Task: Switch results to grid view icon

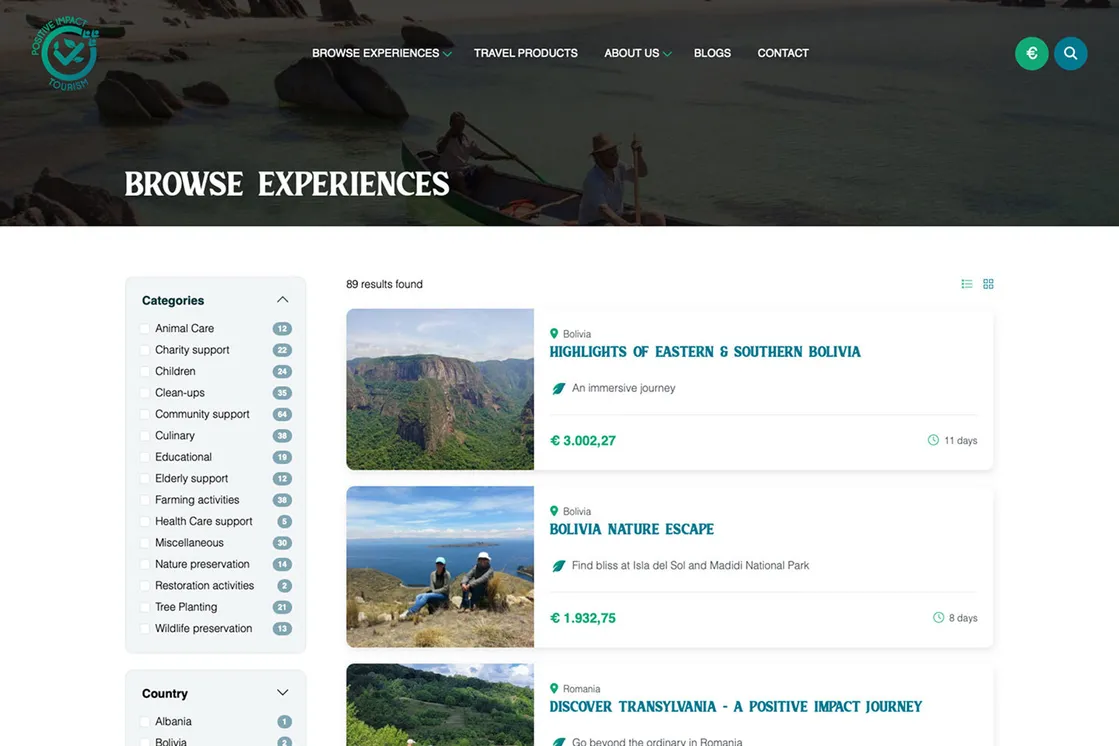Action: point(988,284)
